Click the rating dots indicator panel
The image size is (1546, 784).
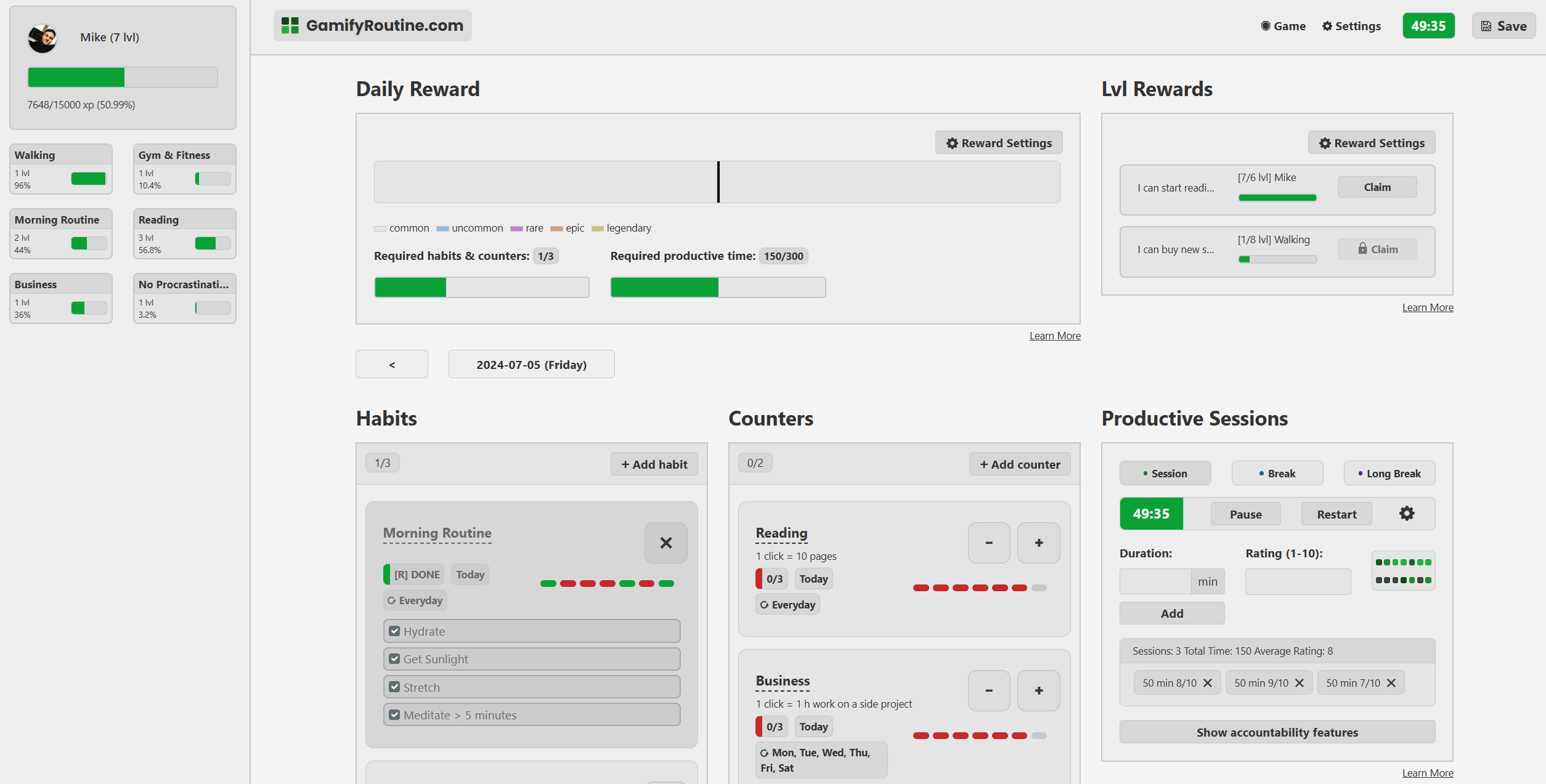coord(1403,571)
